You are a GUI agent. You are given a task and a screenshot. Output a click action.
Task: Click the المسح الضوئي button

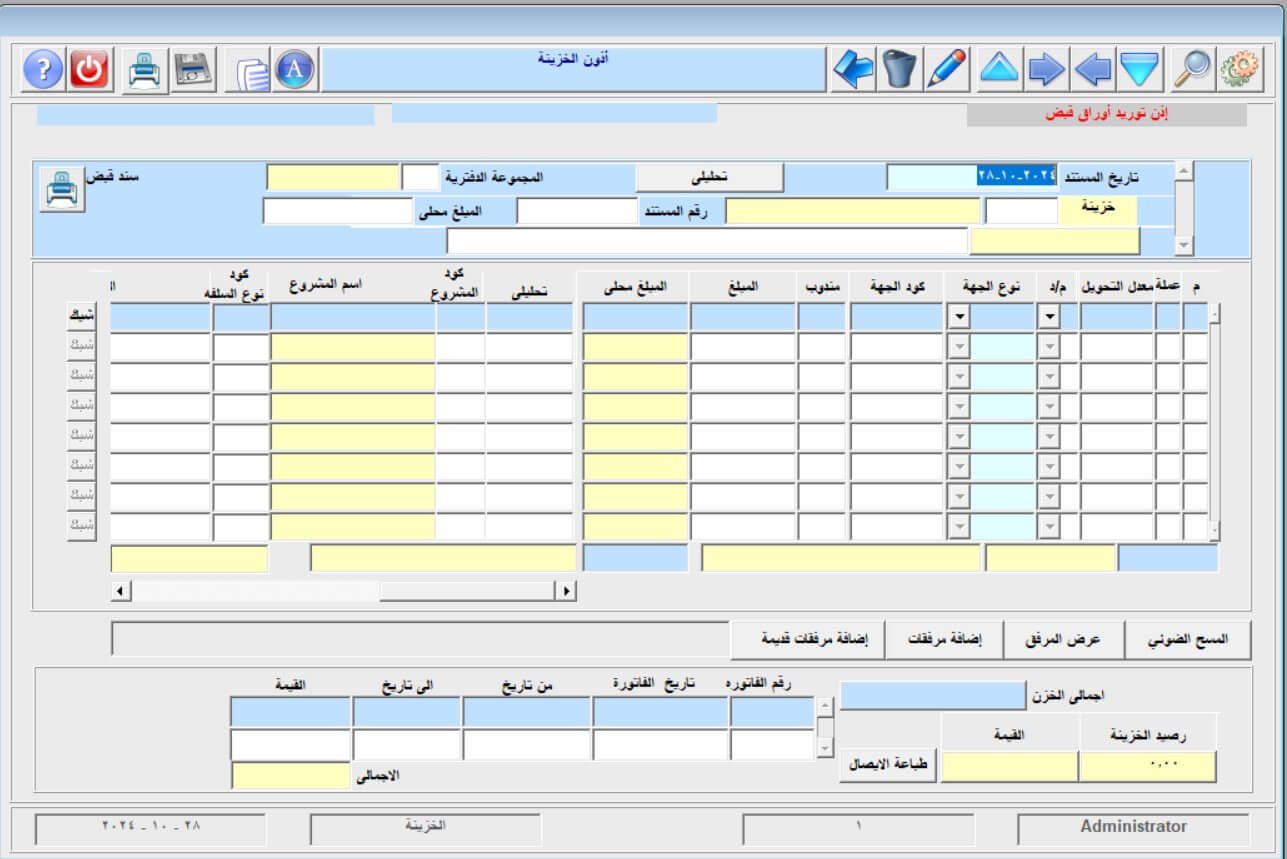coord(1189,639)
